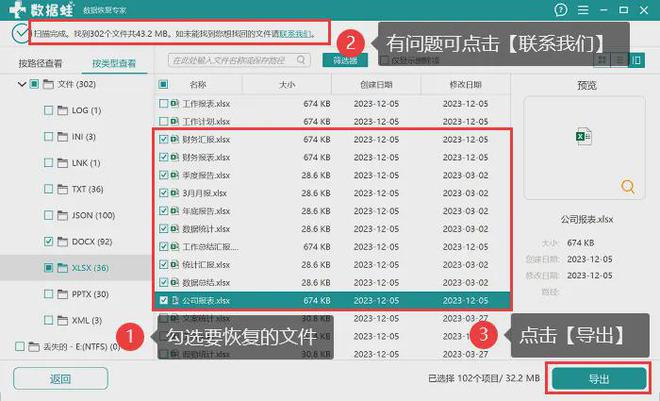
Task: Open the 筛选器 filter button
Action: (x=345, y=60)
